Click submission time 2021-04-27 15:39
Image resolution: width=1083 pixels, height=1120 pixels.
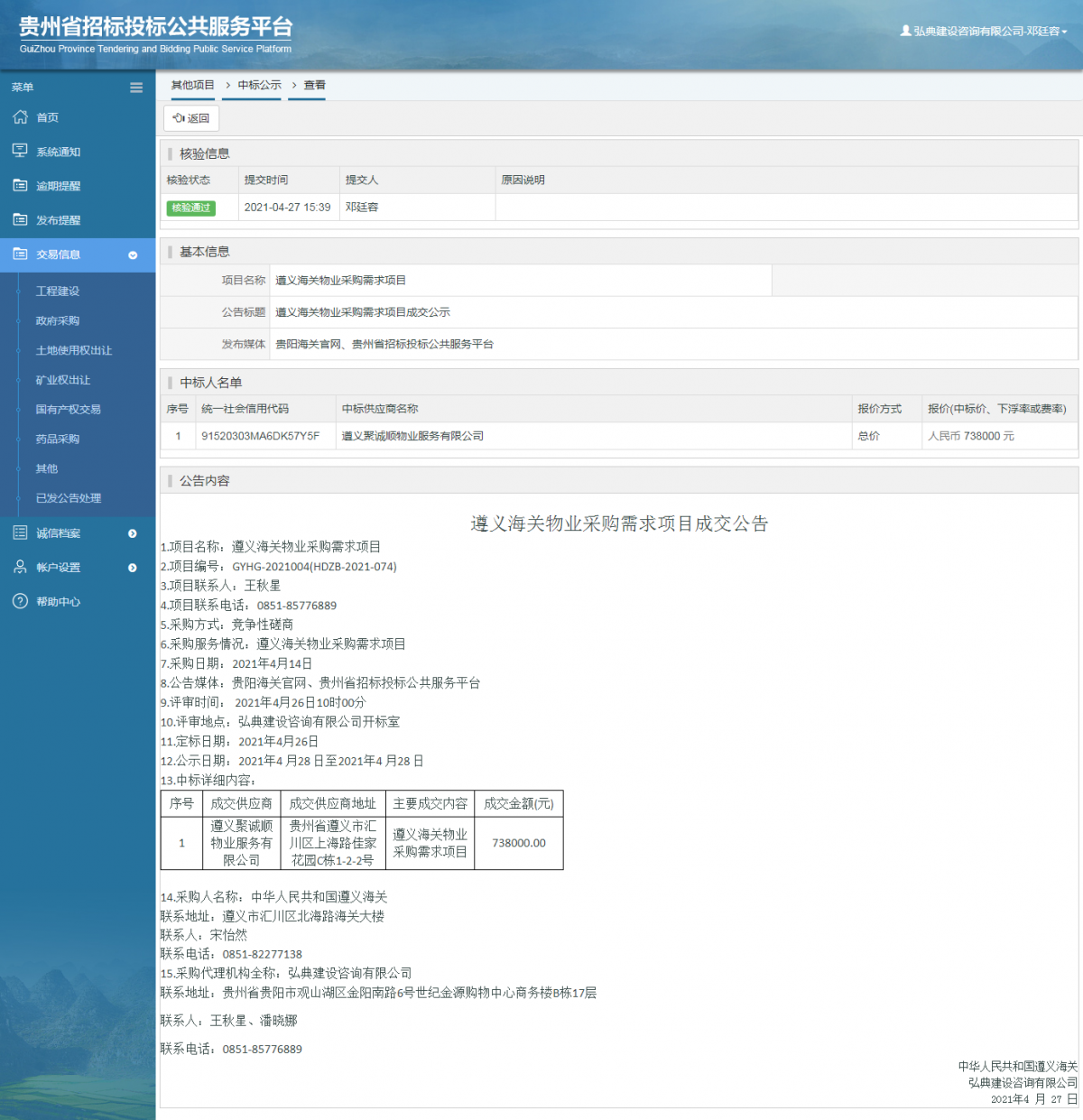point(287,208)
